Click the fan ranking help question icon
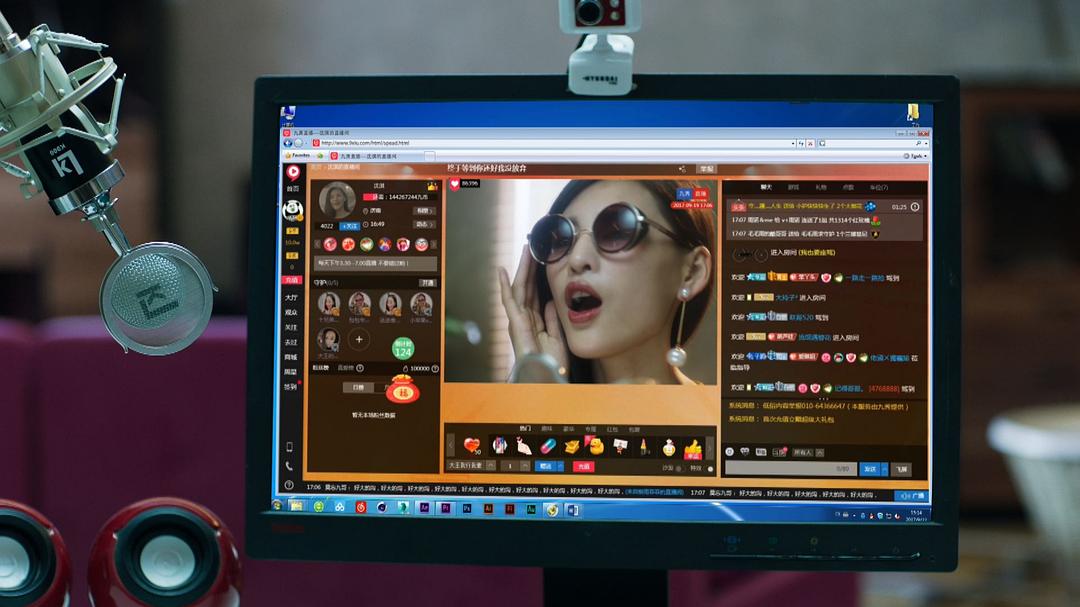 point(360,369)
